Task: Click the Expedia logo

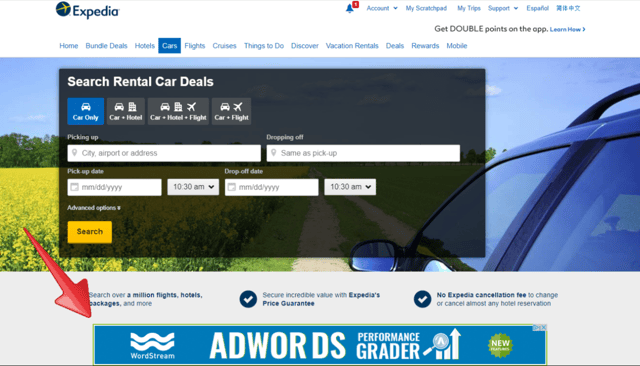Action: (87, 10)
